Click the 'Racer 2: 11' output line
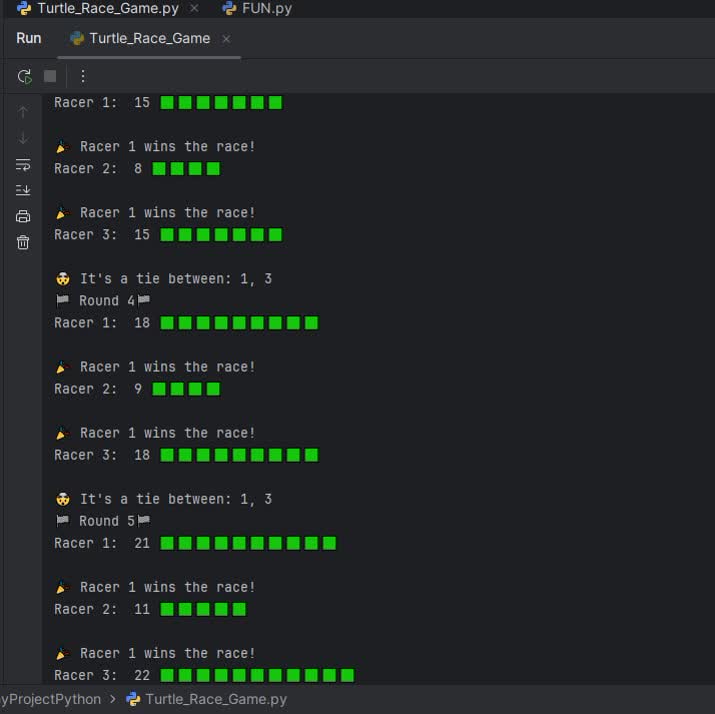The width and height of the screenshot is (715, 714). pos(150,609)
